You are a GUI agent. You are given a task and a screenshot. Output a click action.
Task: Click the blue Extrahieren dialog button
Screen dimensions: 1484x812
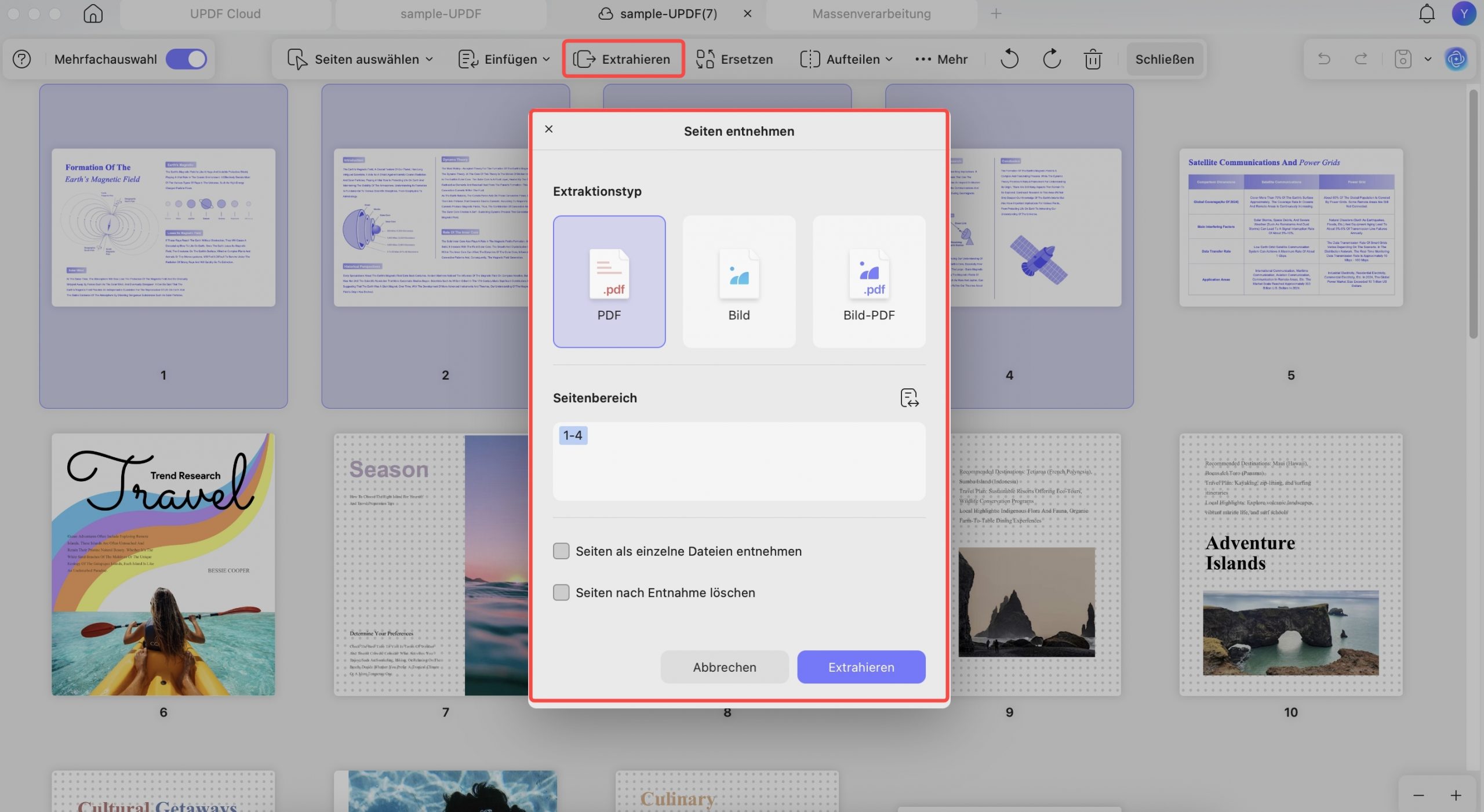coord(861,667)
